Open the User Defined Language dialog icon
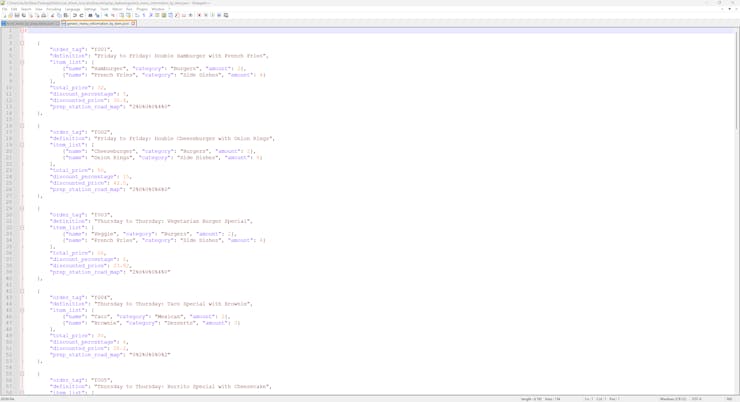Viewport: 740px width, 402px height. [x=157, y=15]
